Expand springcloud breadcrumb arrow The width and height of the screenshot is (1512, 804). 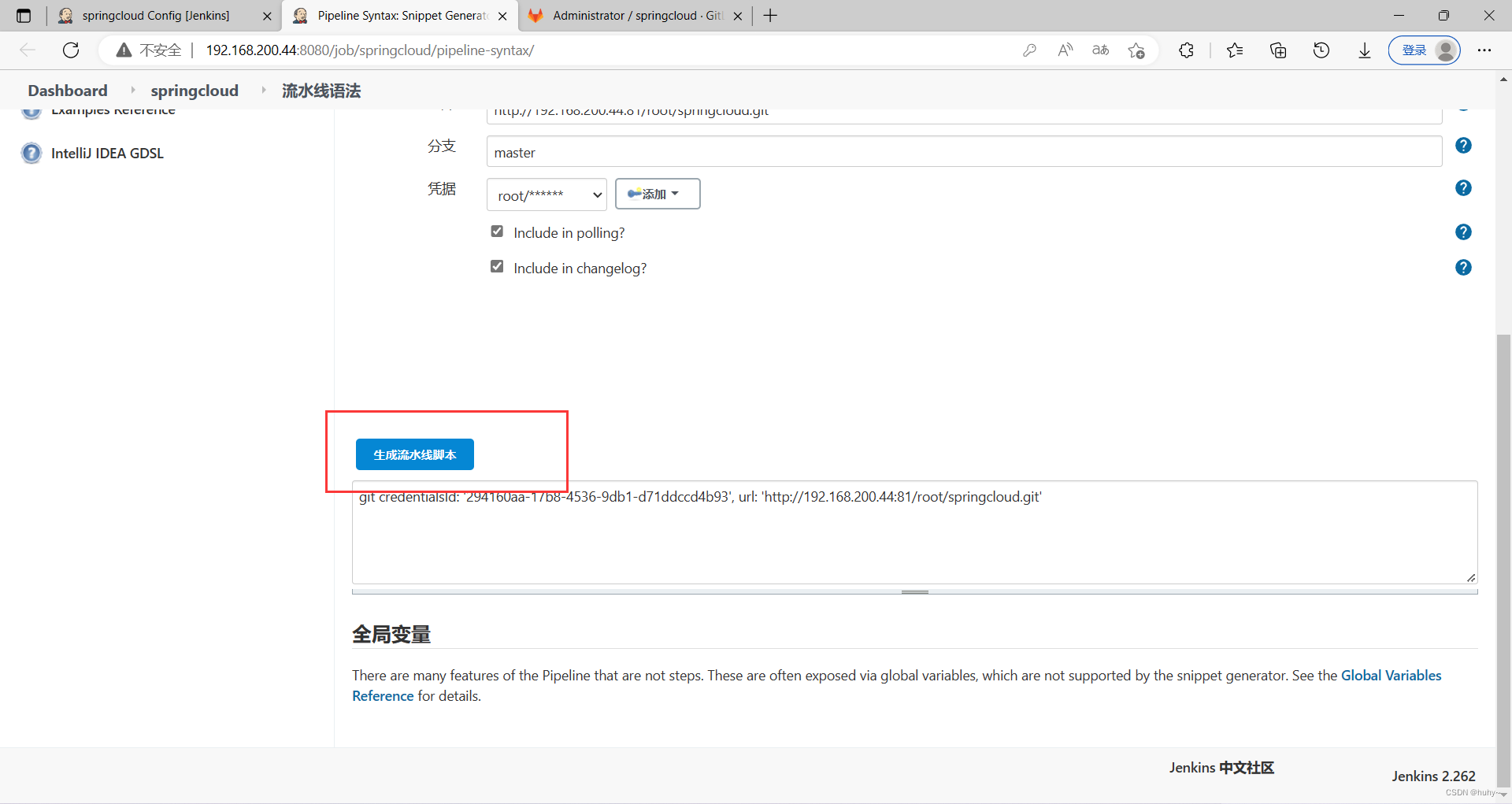263,91
